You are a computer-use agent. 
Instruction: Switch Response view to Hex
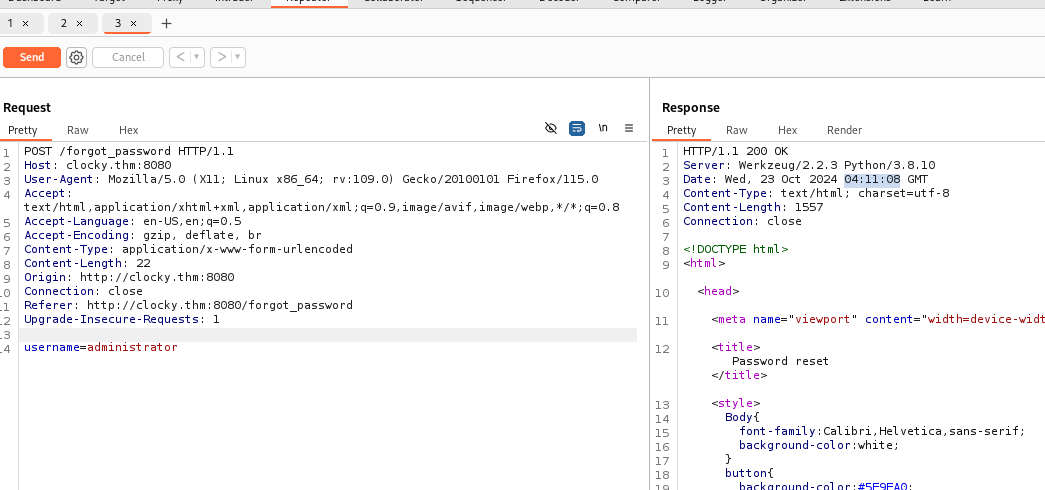[787, 130]
